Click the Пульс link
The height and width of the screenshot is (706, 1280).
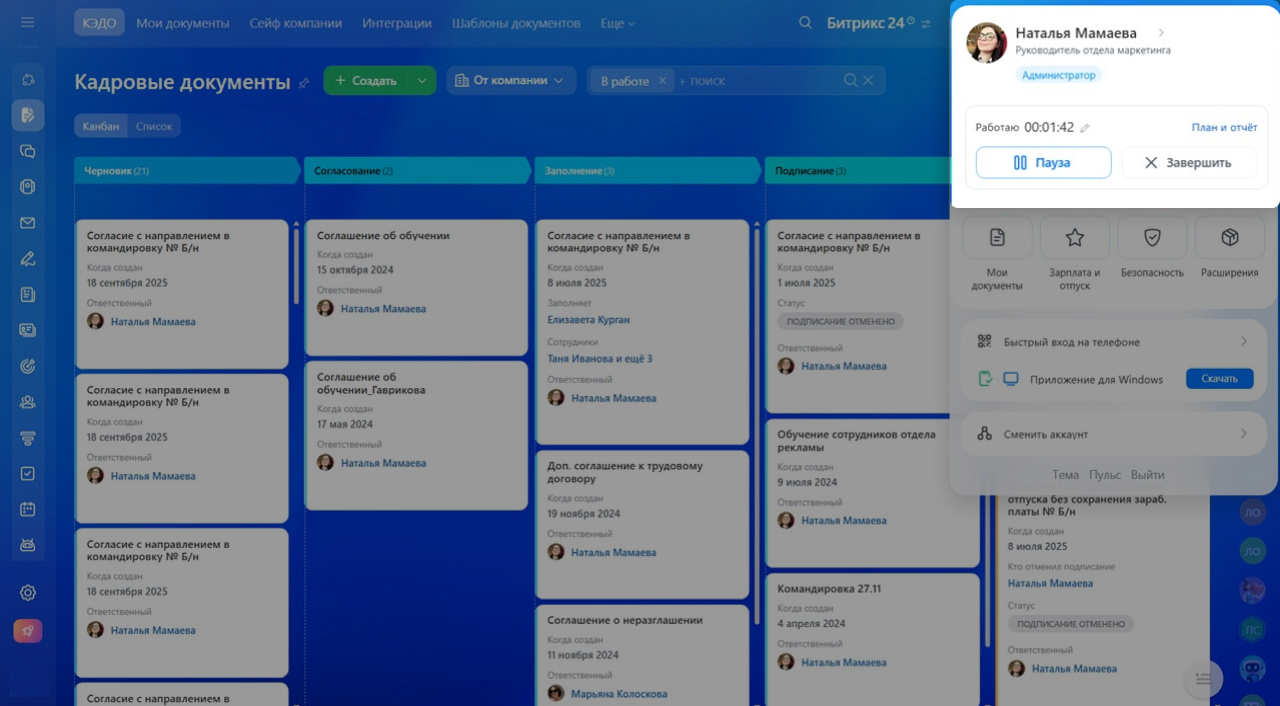click(x=1105, y=475)
